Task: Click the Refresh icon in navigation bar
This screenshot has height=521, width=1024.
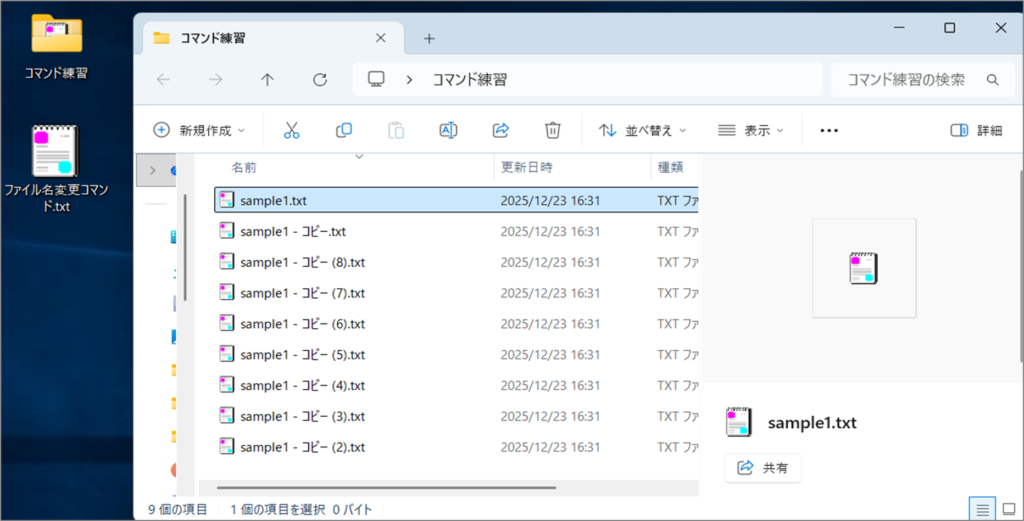Action: 320,80
